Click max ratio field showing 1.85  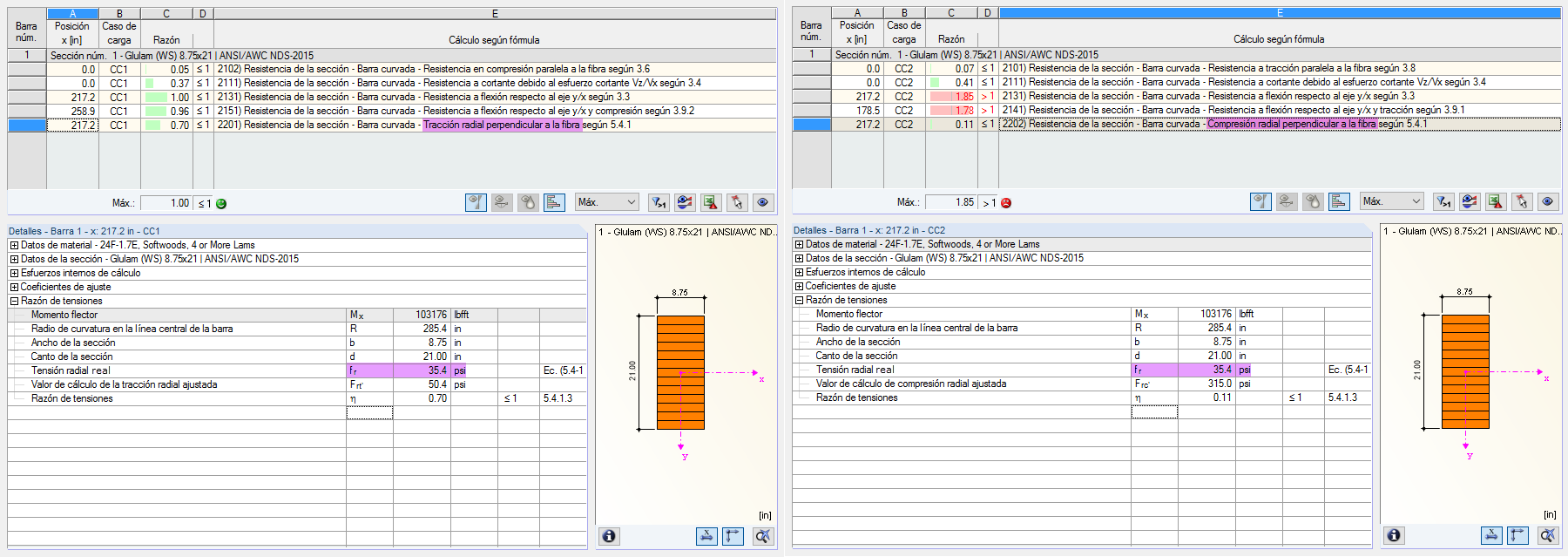(951, 202)
